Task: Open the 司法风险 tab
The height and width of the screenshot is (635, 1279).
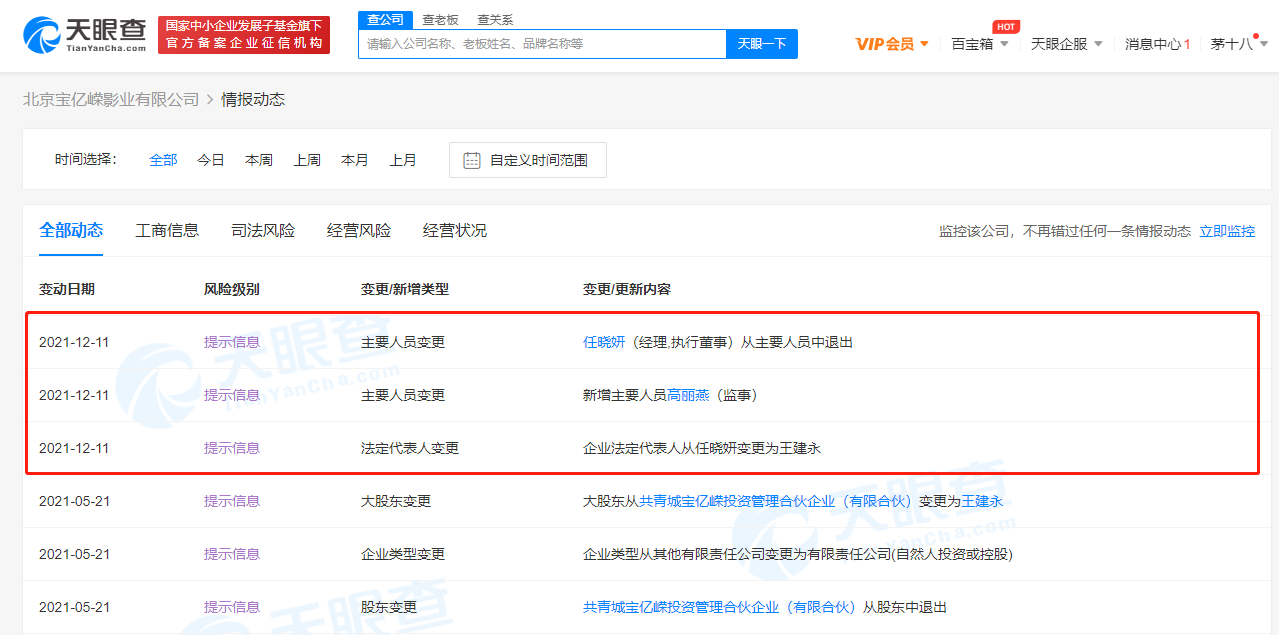Action: (x=263, y=230)
